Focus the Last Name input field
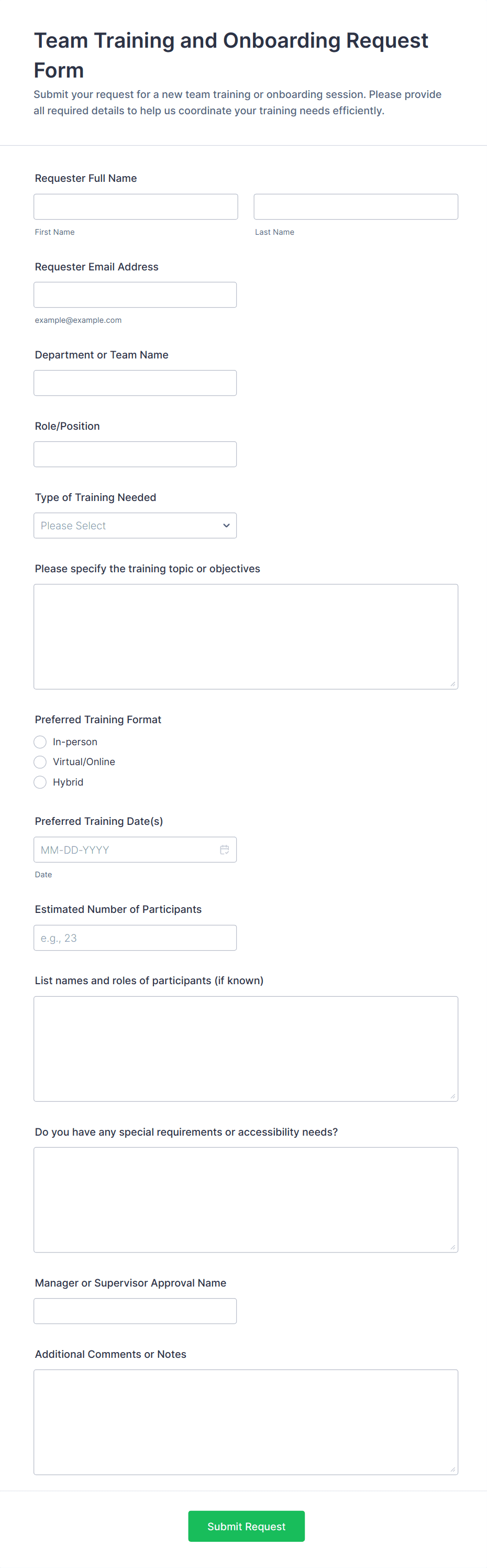Viewport: 487px width, 1568px height. coord(356,206)
